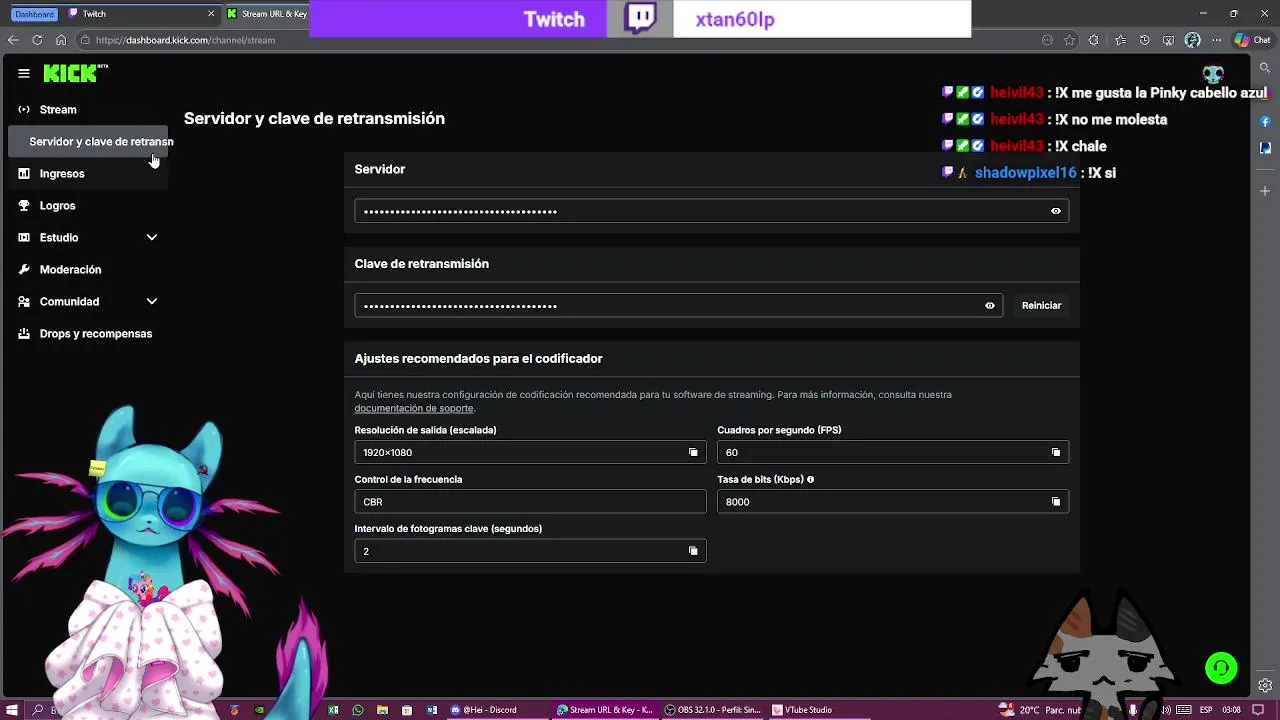
Task: Click shadowpixel16 username in chat overlay
Action: click(1026, 173)
